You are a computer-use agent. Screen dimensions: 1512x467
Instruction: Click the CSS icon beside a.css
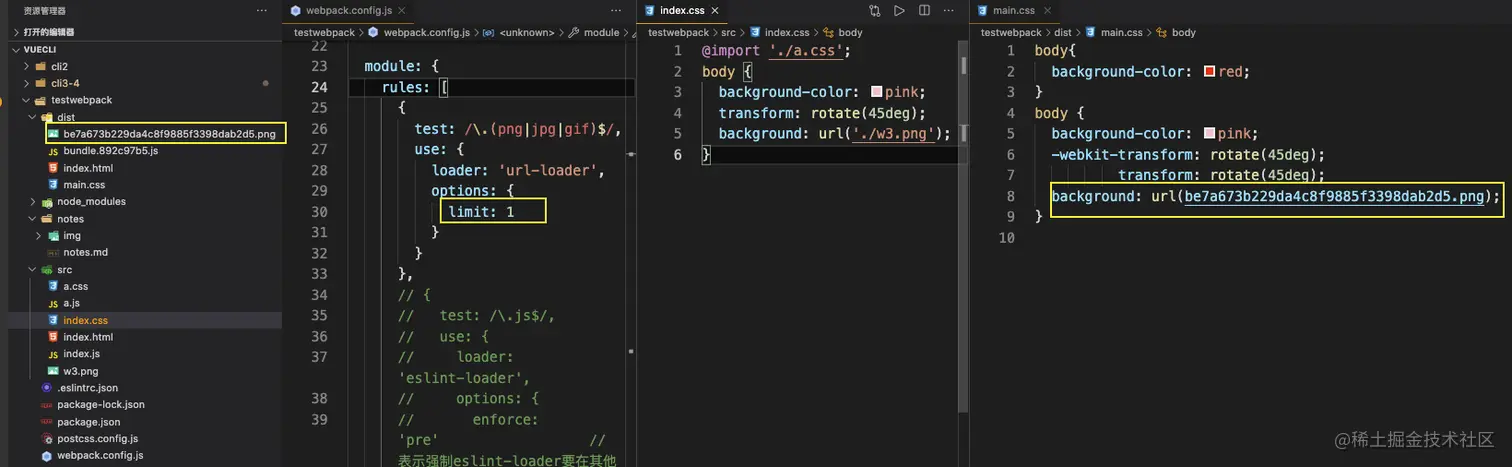(x=53, y=286)
